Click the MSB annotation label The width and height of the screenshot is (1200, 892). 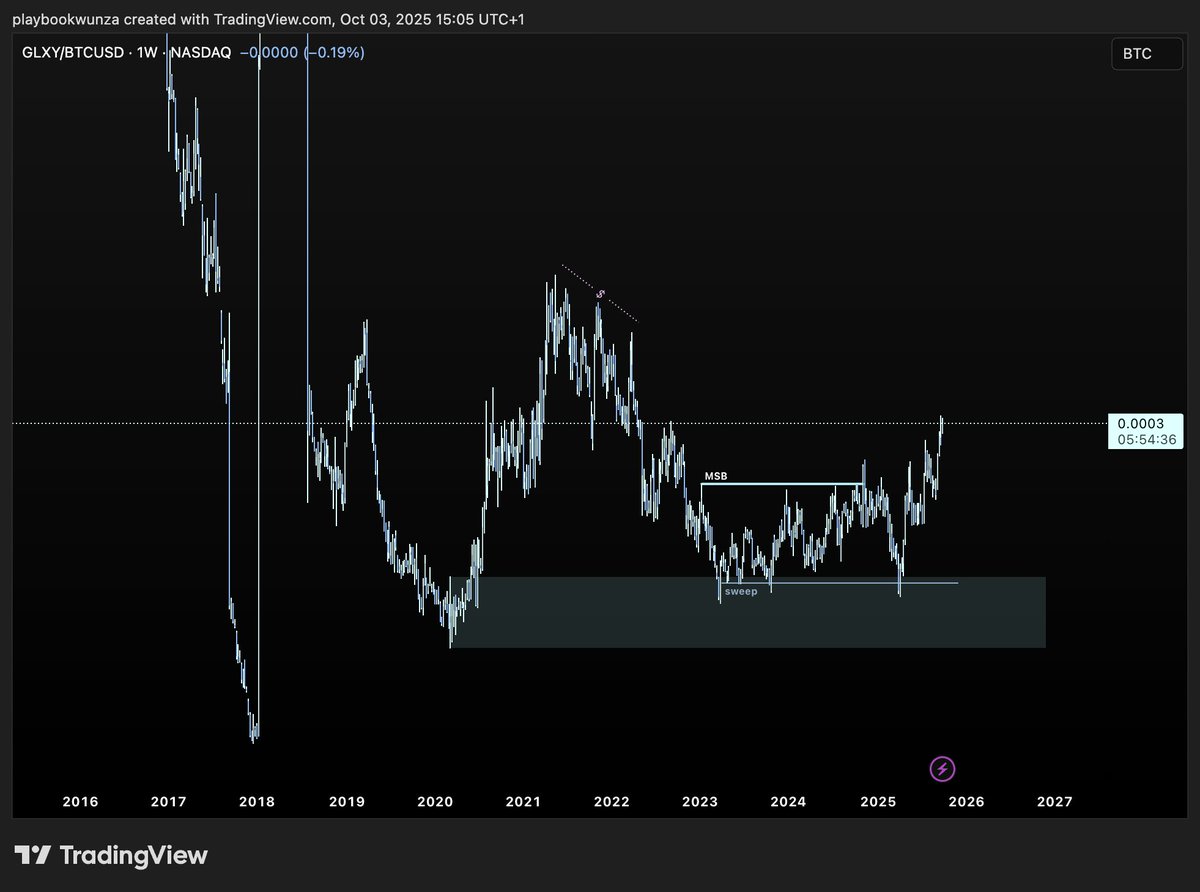pyautogui.click(x=715, y=477)
